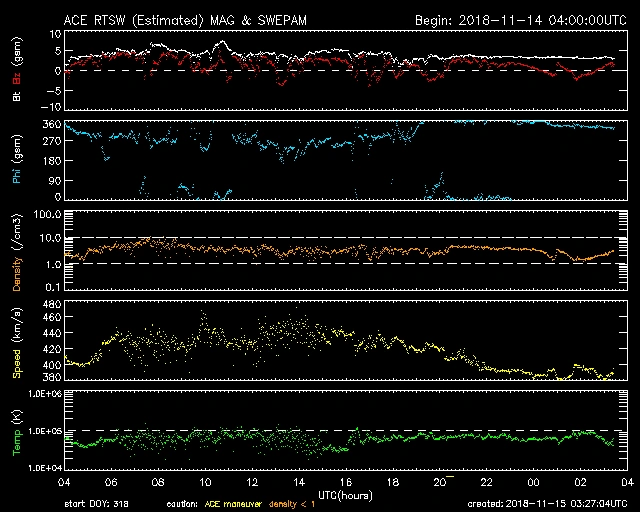Screen dimensions: 640x512
Task: Click the "1.0E+04" tick on the Temp axis
Action: click(45, 467)
